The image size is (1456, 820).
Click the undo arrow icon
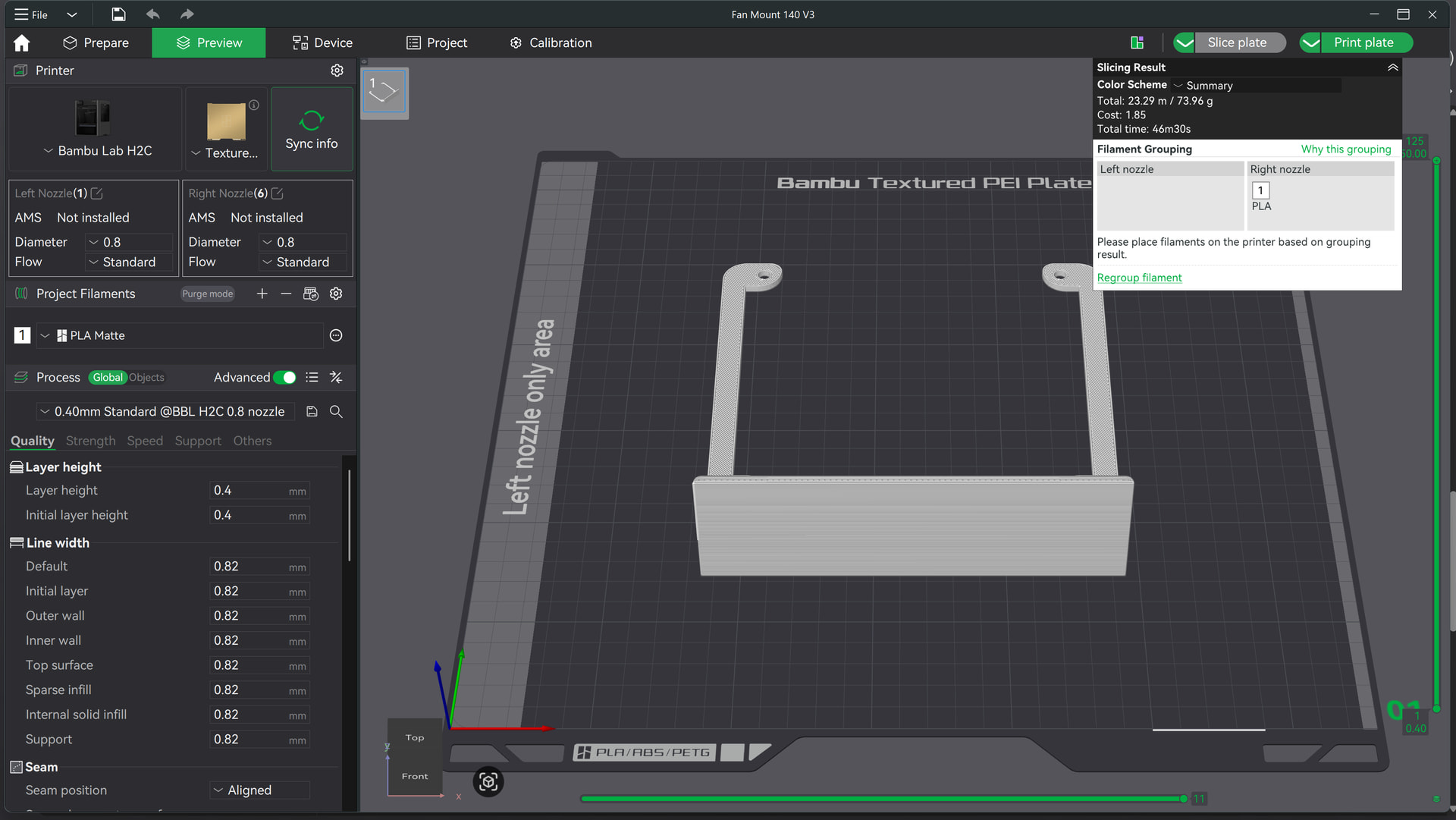point(153,14)
